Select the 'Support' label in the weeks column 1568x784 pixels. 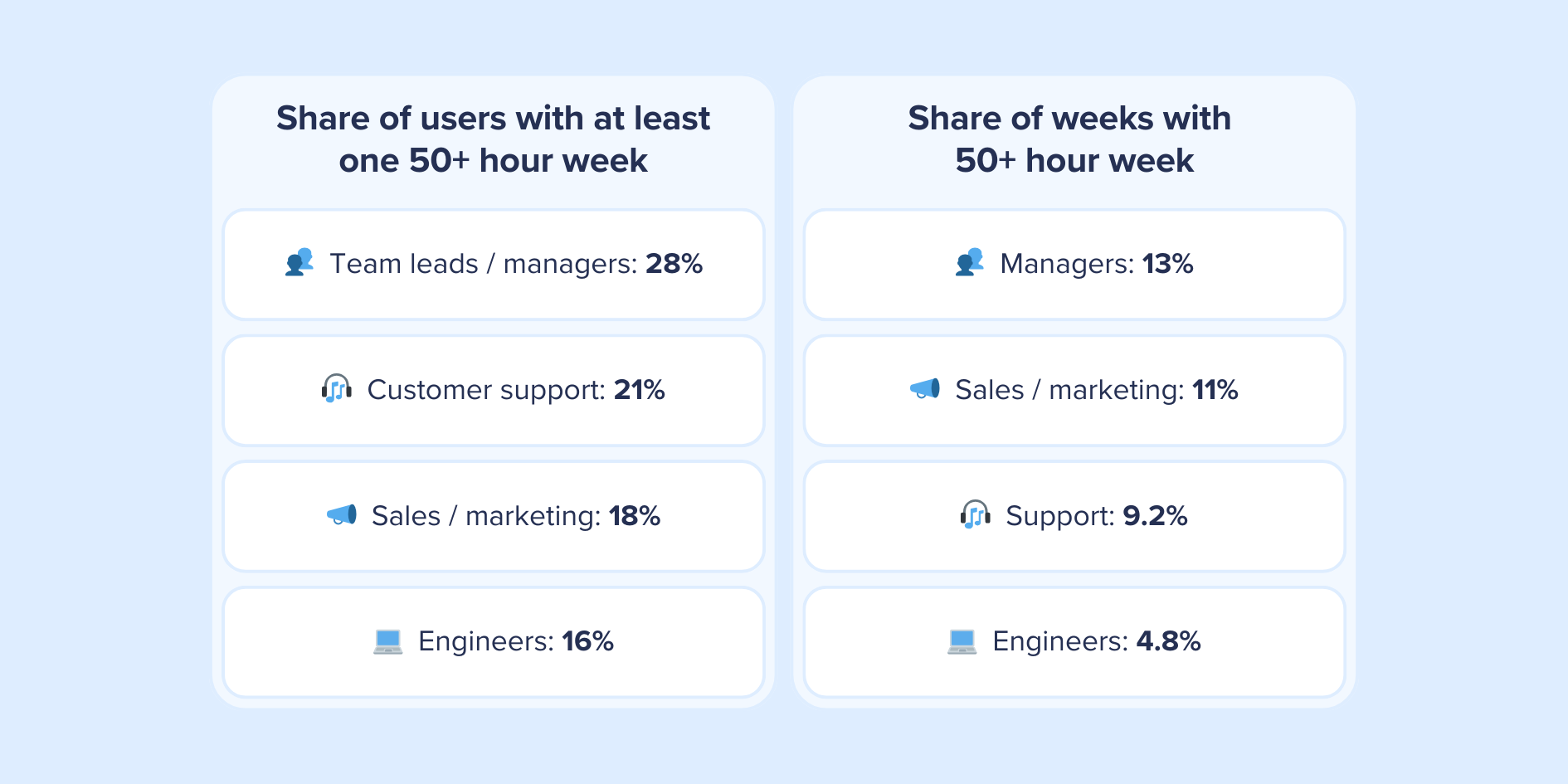pos(1059,516)
